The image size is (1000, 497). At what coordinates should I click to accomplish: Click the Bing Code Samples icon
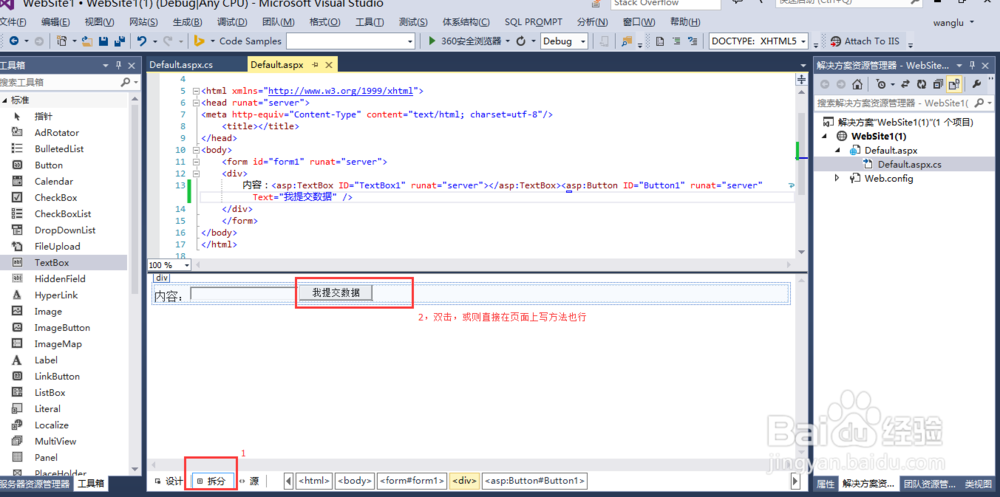pyautogui.click(x=199, y=41)
